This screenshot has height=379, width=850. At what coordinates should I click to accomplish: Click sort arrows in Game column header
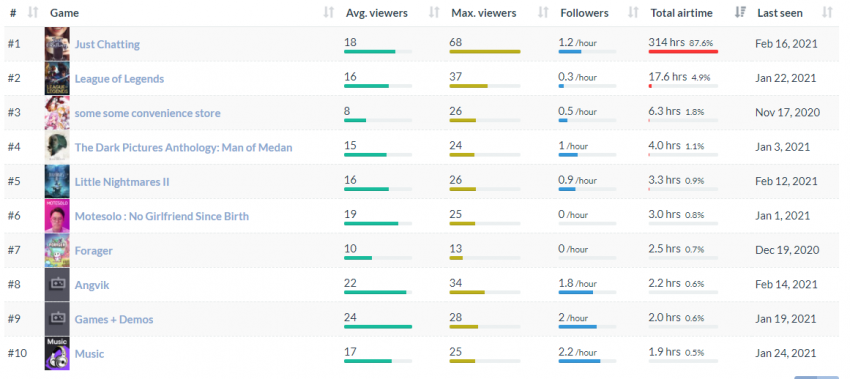[329, 13]
